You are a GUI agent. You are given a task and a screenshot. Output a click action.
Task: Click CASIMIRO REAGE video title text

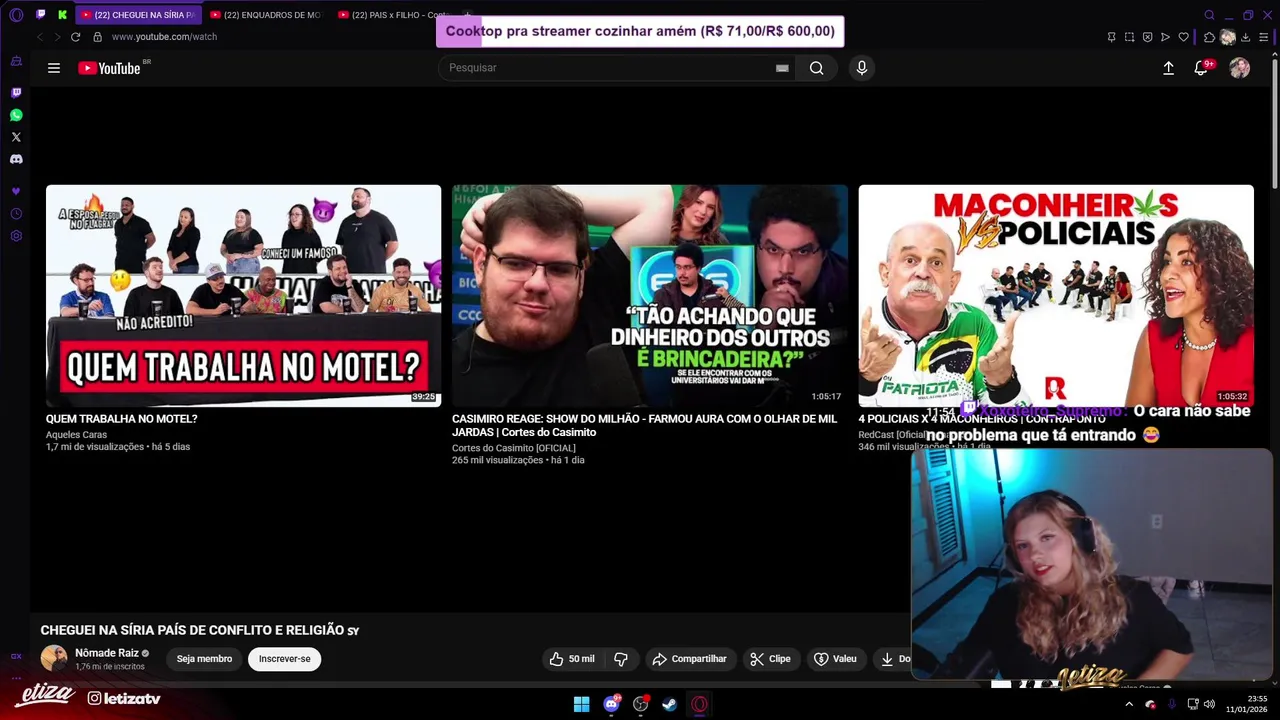point(644,426)
